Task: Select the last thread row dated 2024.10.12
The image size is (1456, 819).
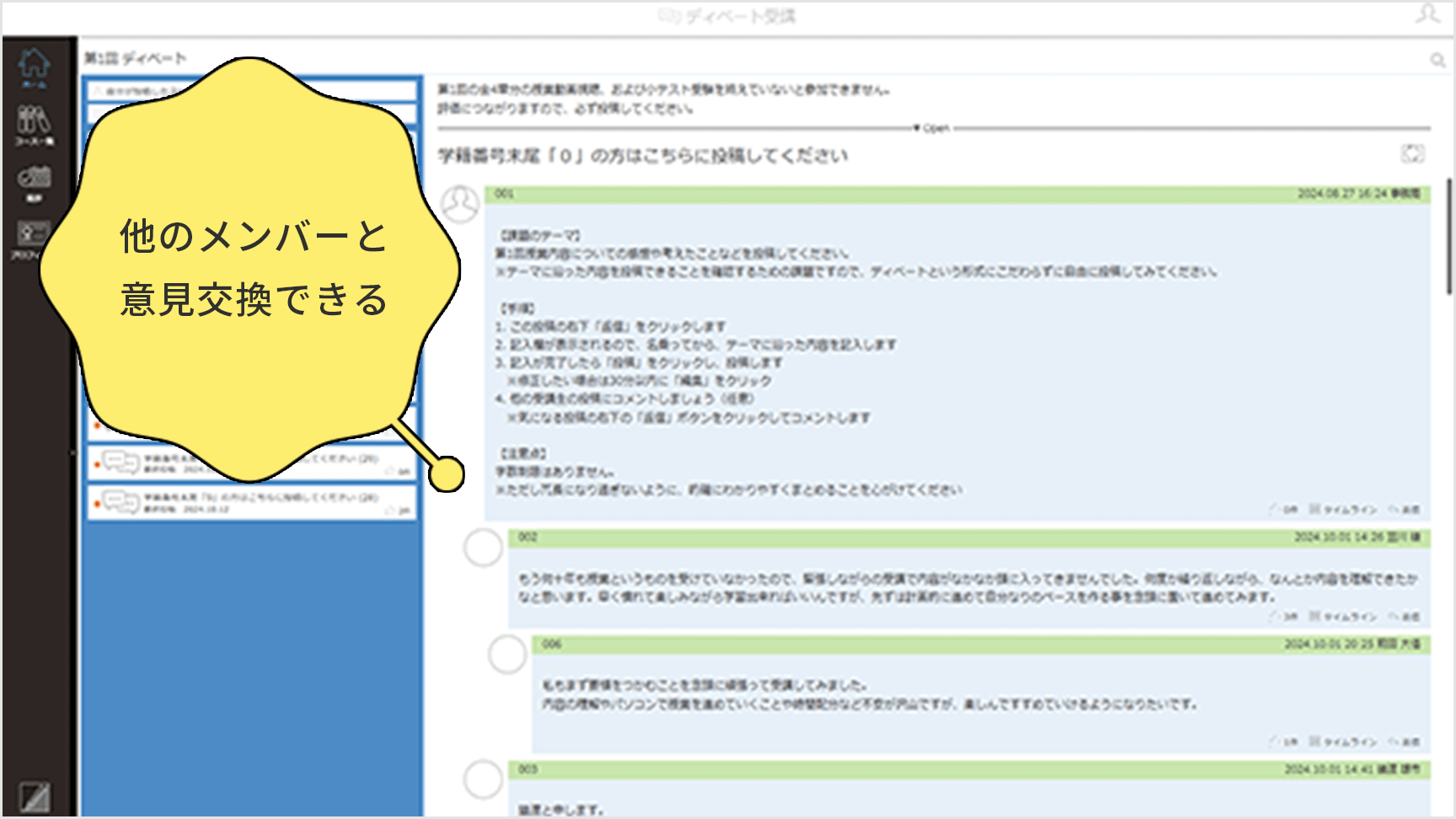Action: pos(253,502)
